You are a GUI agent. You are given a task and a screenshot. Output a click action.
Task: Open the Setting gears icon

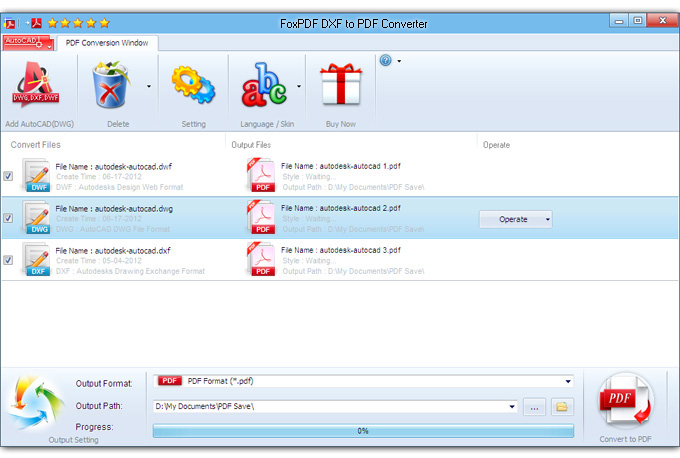pyautogui.click(x=193, y=85)
